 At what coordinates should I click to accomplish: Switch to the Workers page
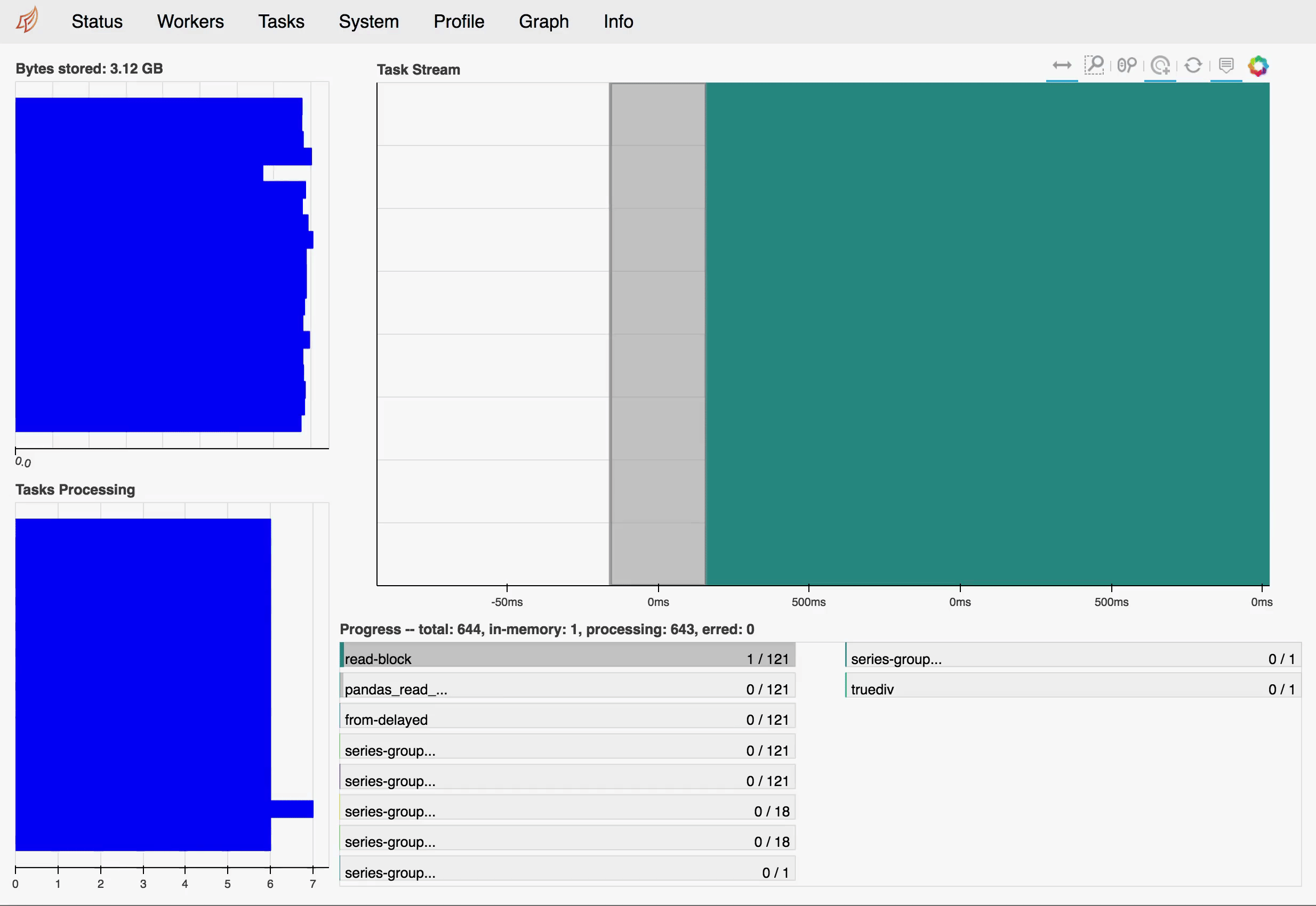tap(190, 21)
